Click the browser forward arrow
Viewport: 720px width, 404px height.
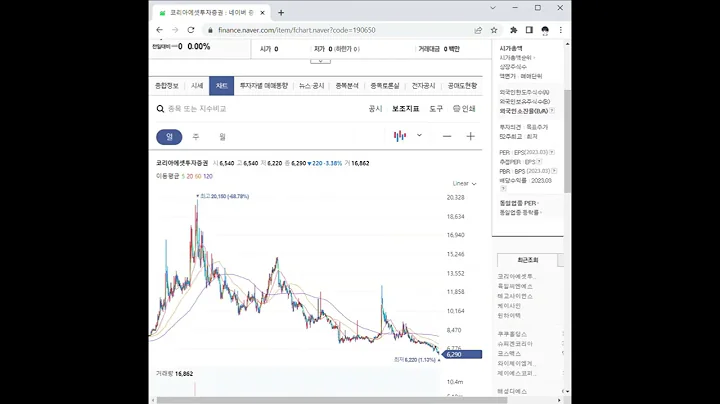point(175,30)
